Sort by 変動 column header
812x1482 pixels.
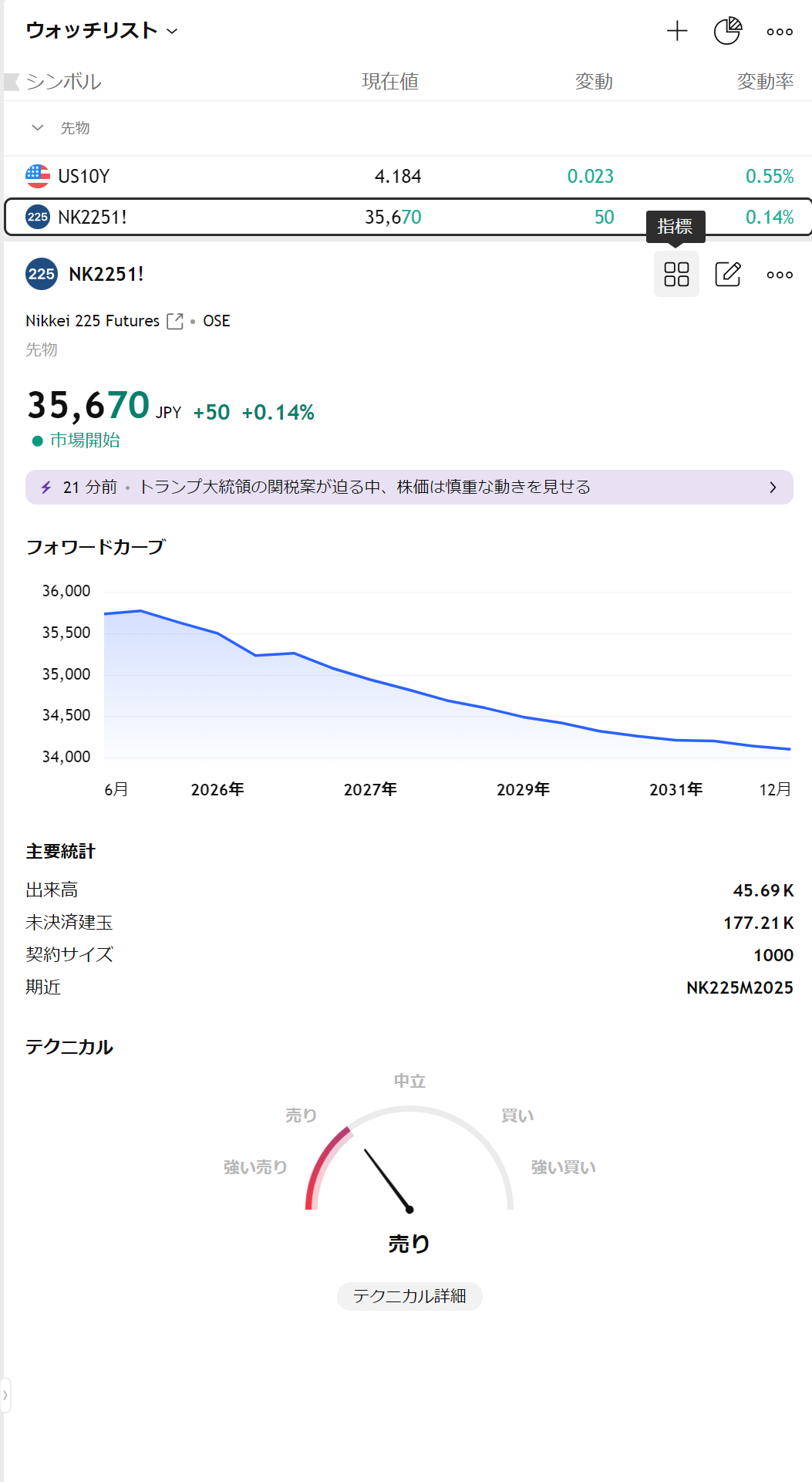[594, 81]
